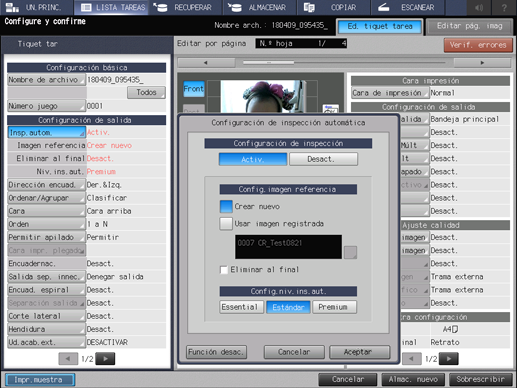Click Cancelar in inspection dialog

point(294,352)
